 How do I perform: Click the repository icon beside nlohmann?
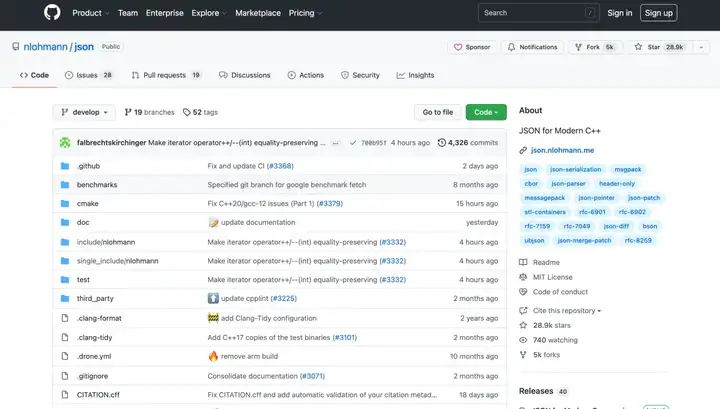click(x=16, y=47)
